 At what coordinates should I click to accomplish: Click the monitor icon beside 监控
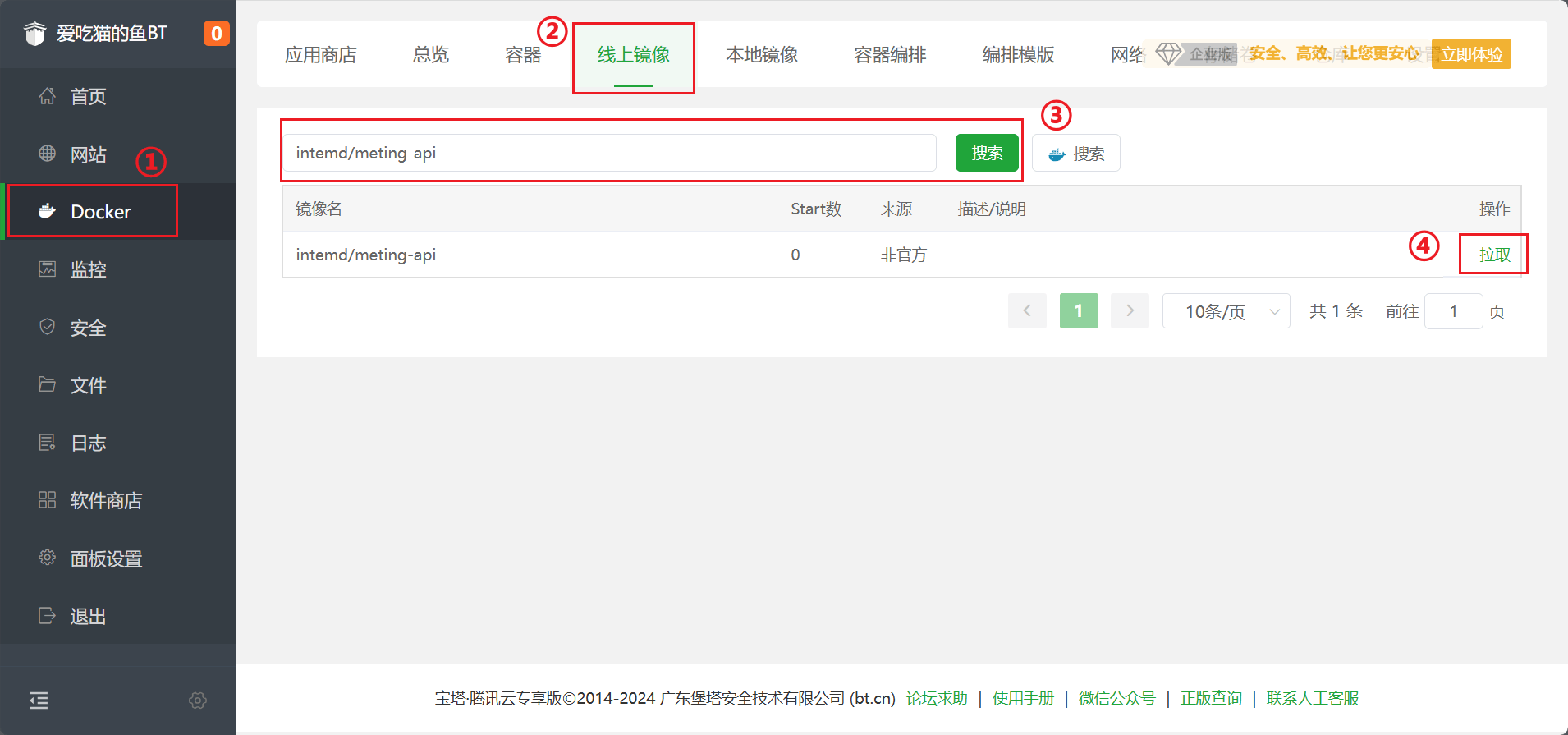point(47,269)
